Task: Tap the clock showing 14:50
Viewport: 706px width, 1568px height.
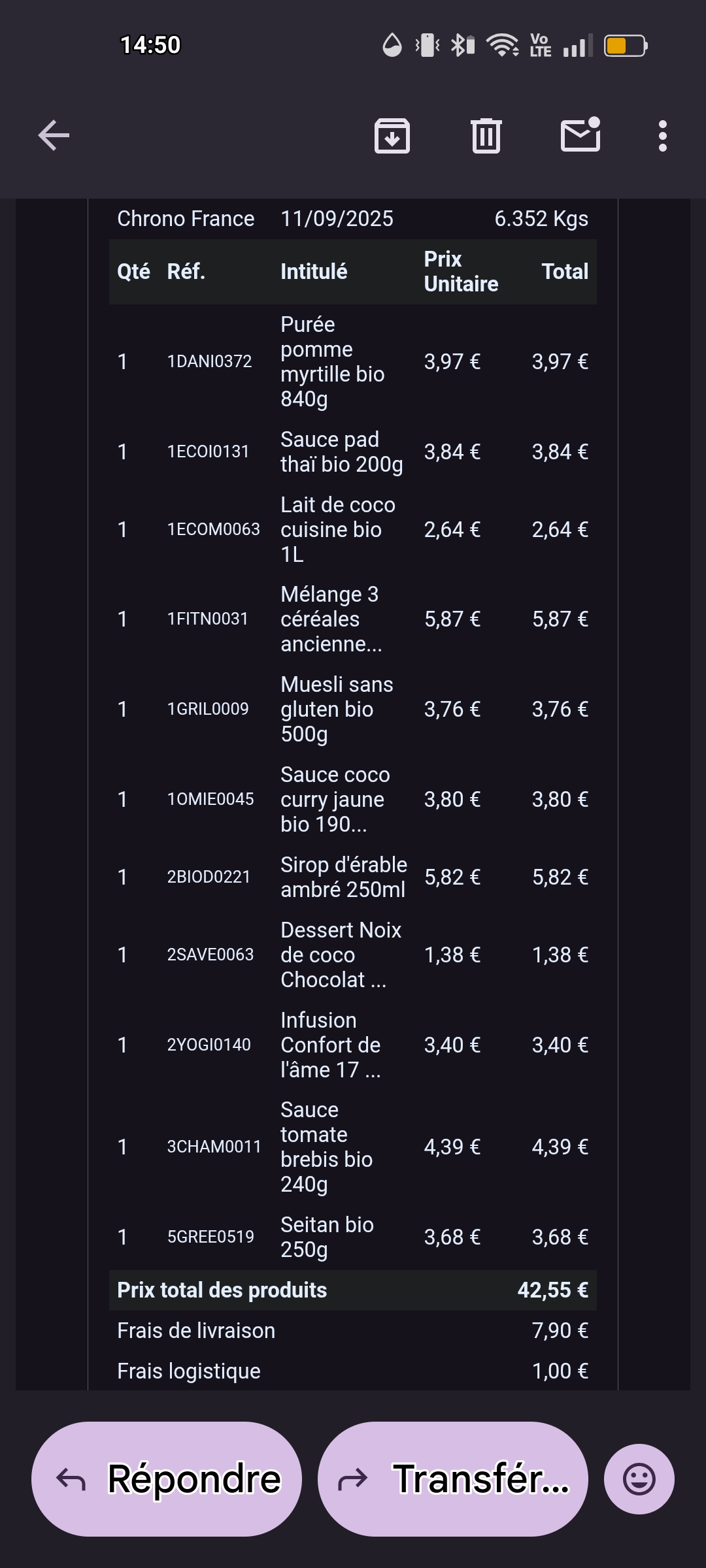Action: pos(150,45)
